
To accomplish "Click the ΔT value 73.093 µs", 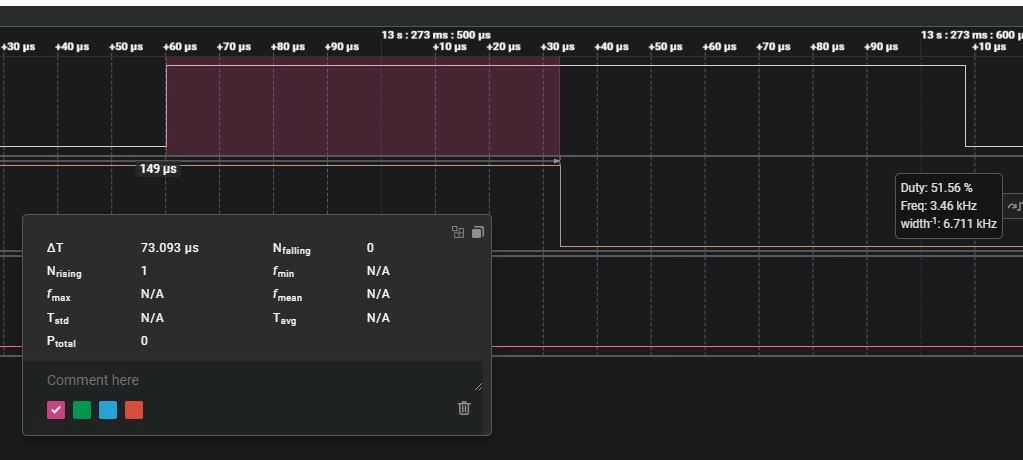I will pyautogui.click(x=169, y=248).
